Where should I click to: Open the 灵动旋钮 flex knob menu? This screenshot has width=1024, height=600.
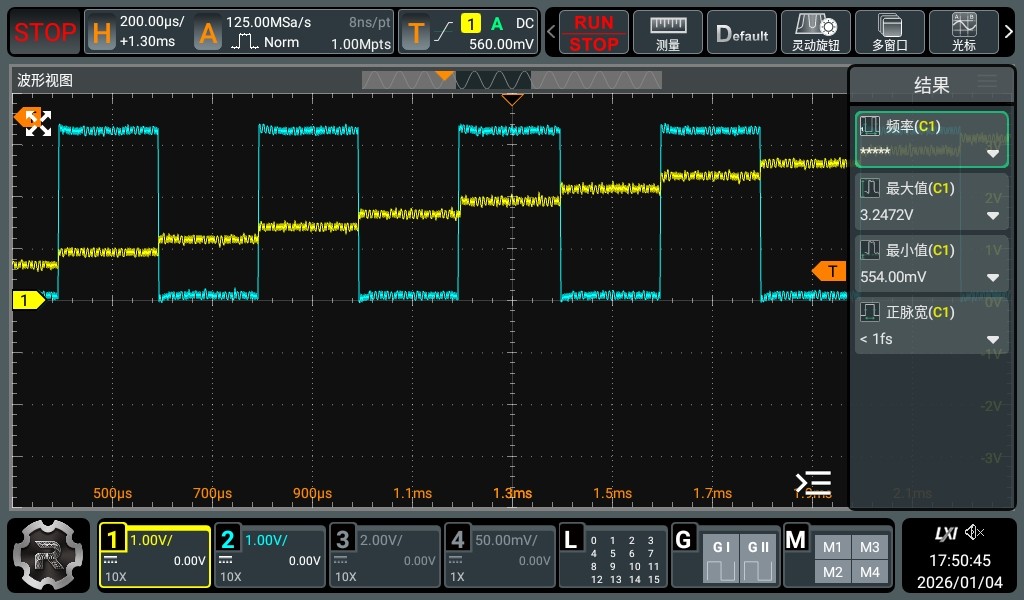tap(815, 32)
